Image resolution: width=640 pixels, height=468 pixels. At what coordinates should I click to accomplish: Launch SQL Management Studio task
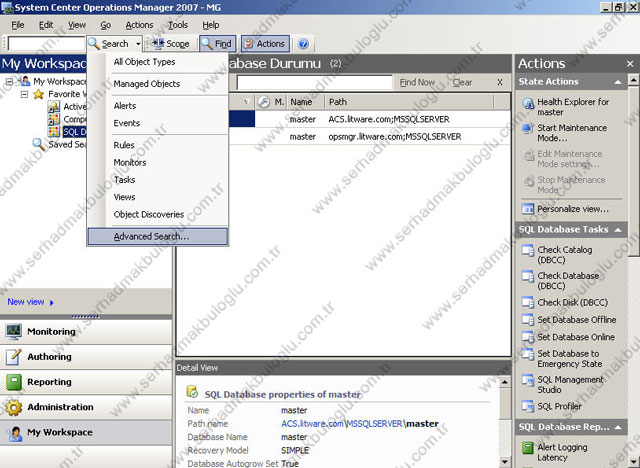563,385
